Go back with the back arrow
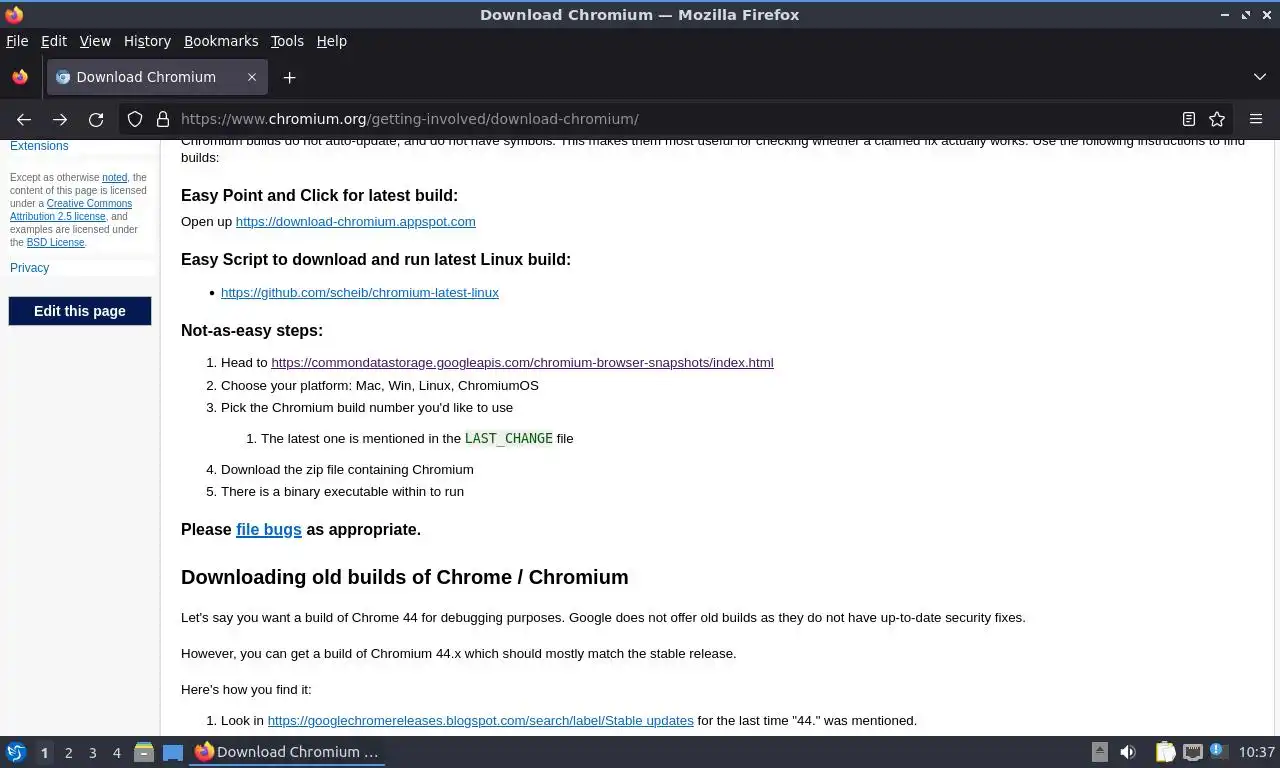The width and height of the screenshot is (1280, 768). point(24,119)
